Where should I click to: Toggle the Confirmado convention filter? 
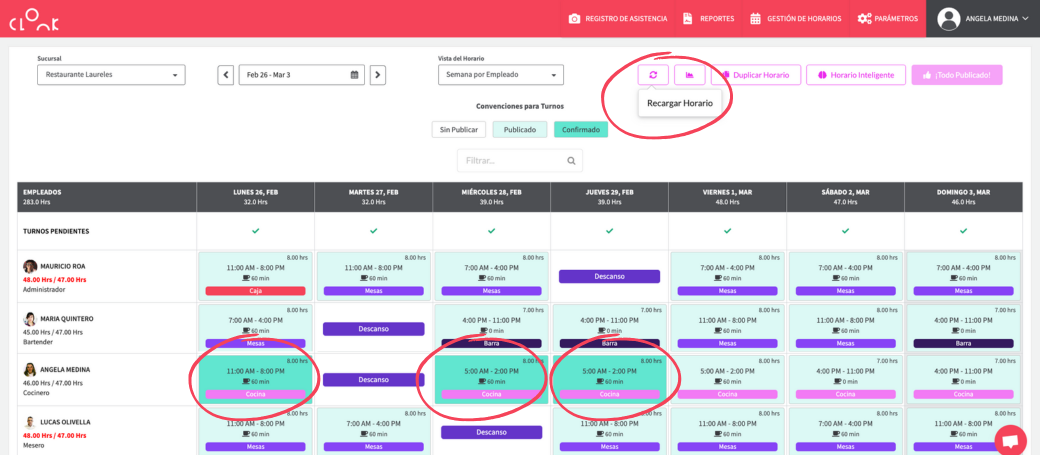(581, 129)
